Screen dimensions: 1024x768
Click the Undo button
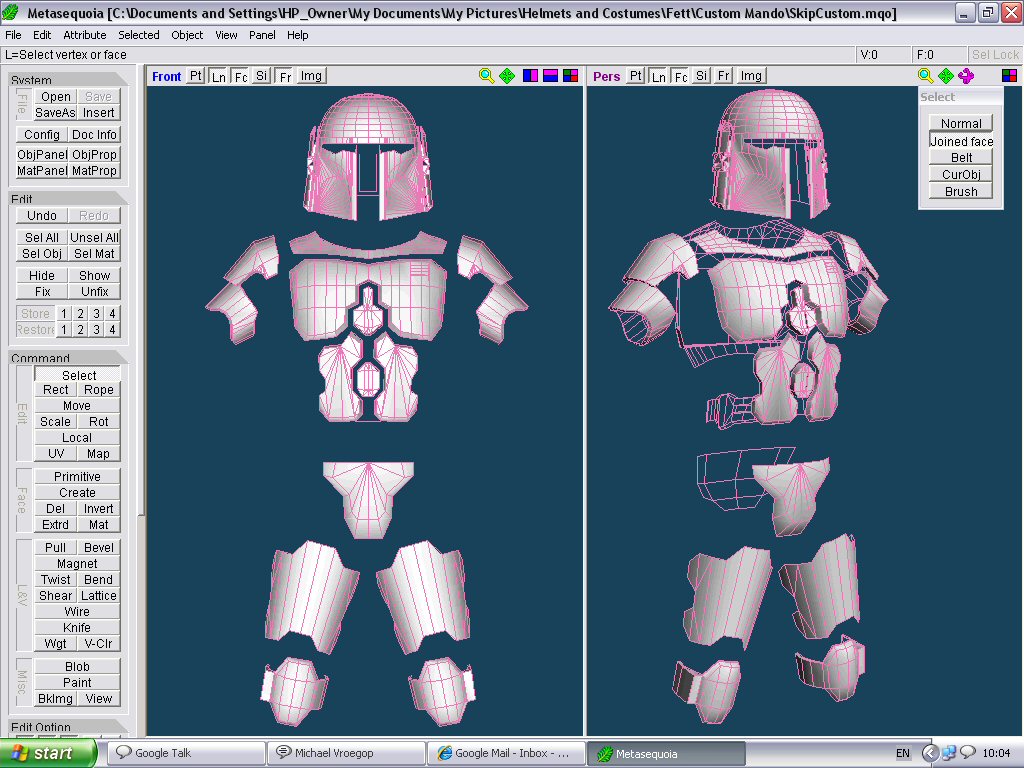point(42,216)
